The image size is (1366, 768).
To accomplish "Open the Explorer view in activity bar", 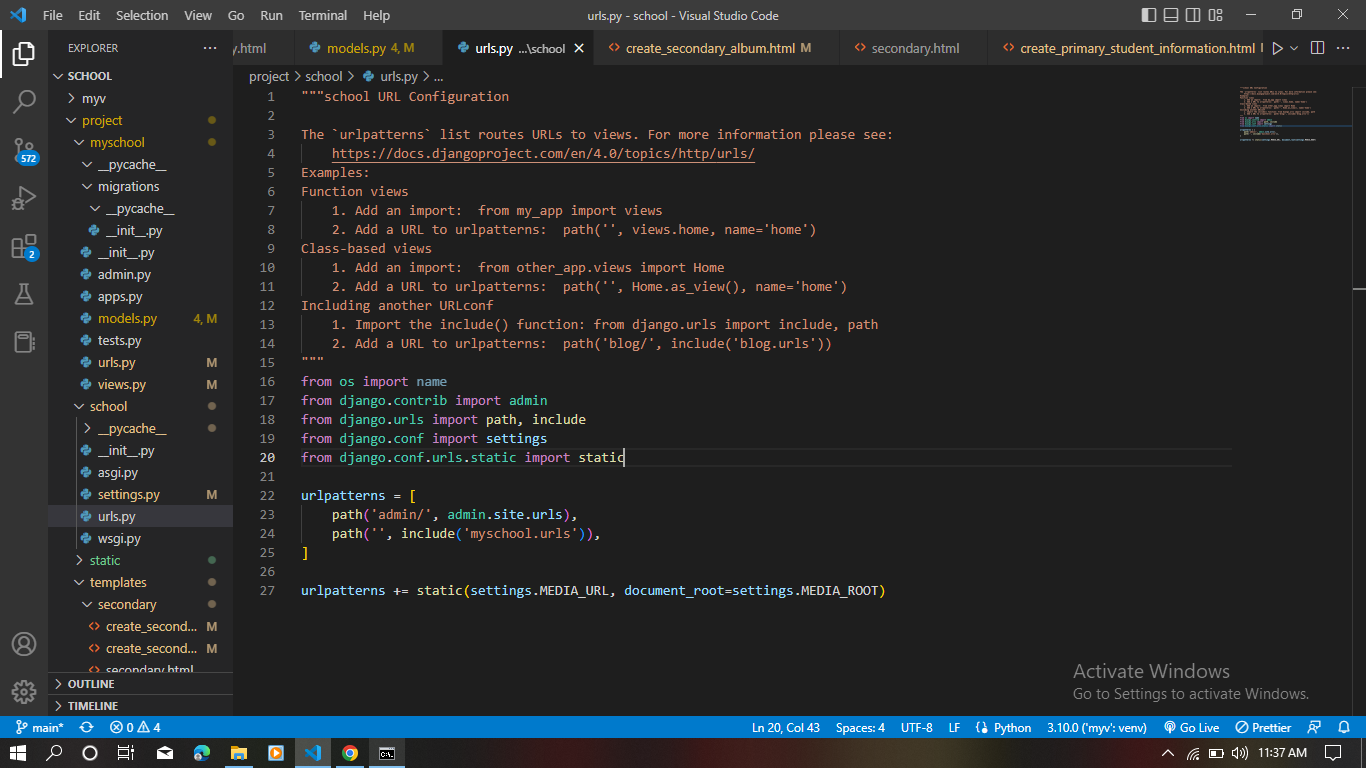I will pos(24,53).
